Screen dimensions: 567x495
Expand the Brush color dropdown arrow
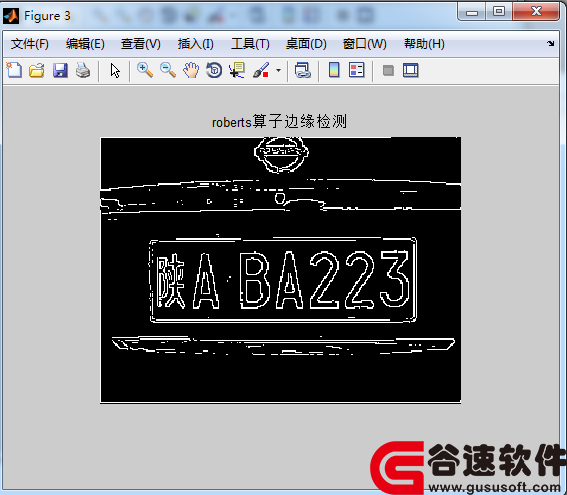coord(278,71)
